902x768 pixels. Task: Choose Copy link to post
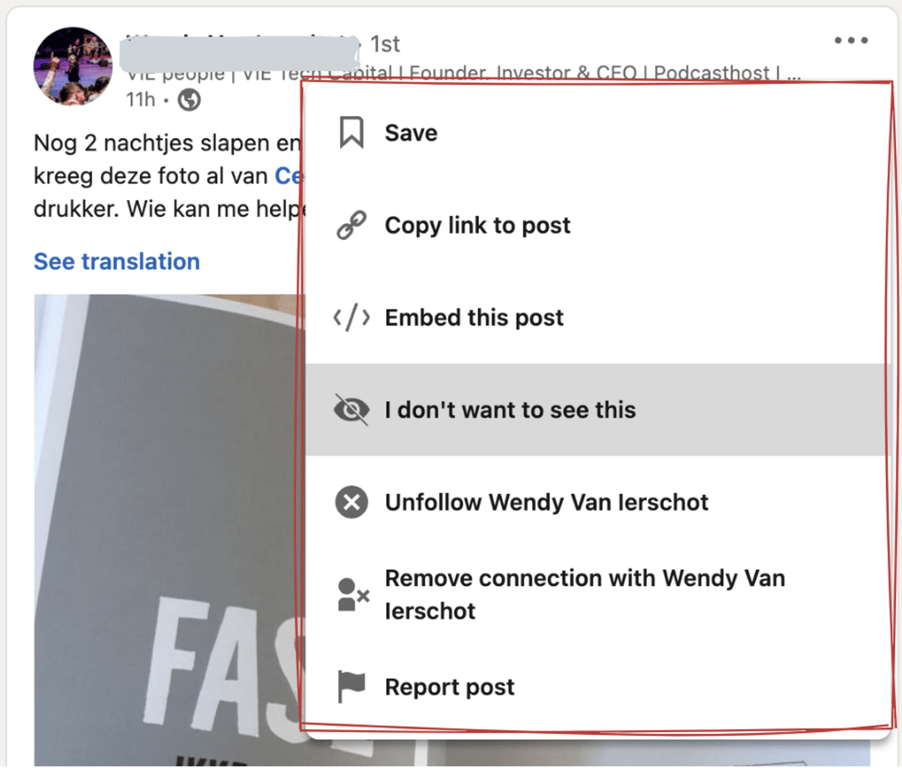click(x=598, y=225)
